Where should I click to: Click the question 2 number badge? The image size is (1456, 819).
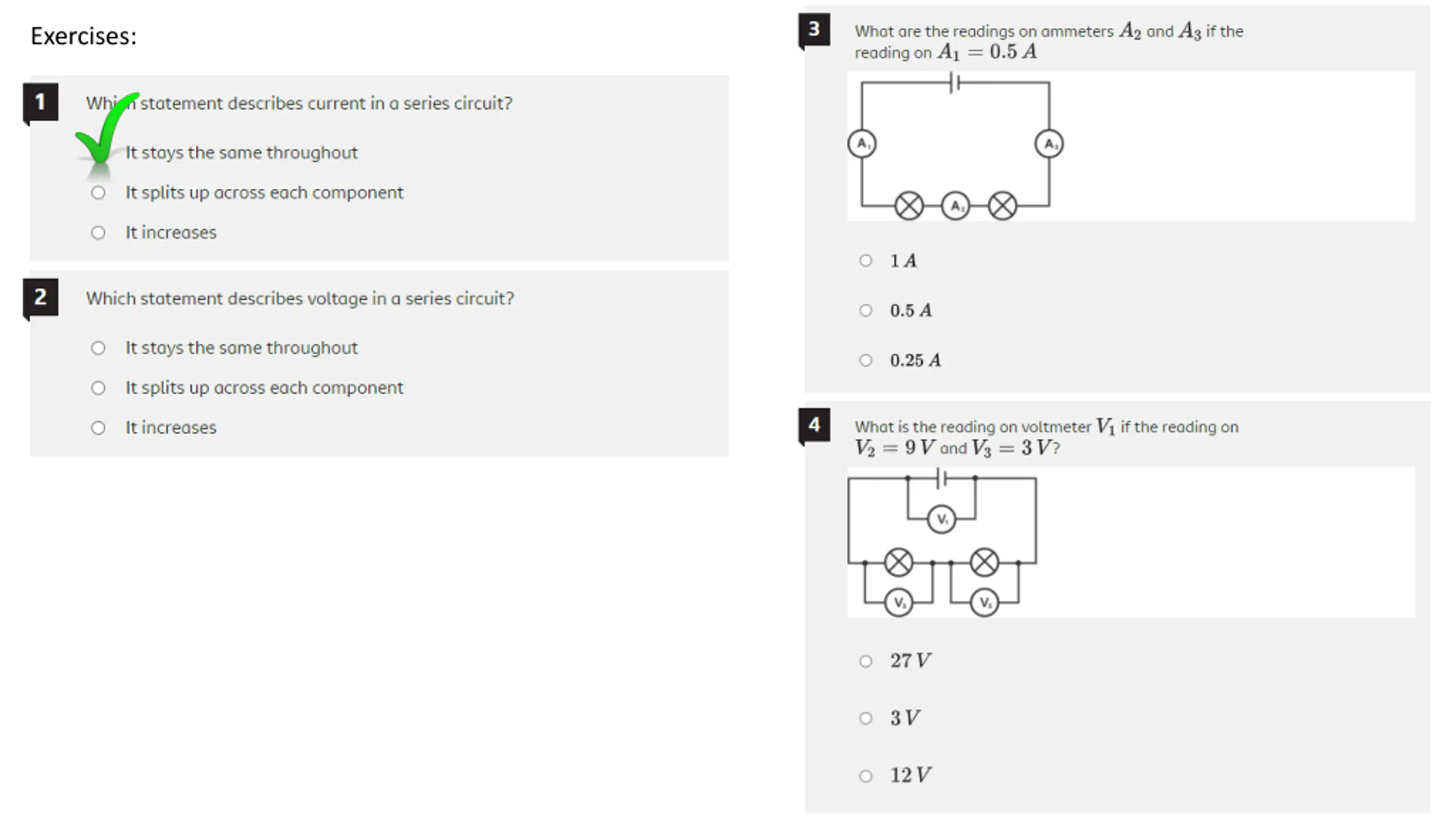tap(40, 297)
